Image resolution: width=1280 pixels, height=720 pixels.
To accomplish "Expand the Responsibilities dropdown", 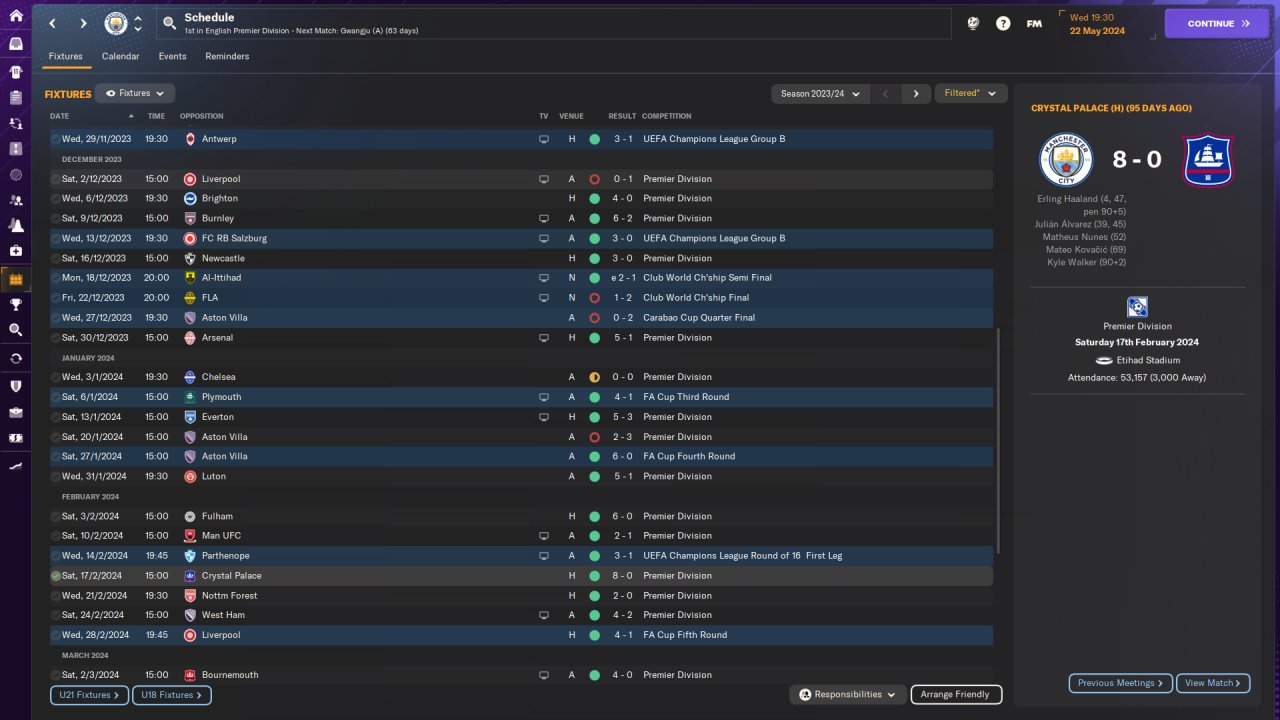I will [847, 694].
